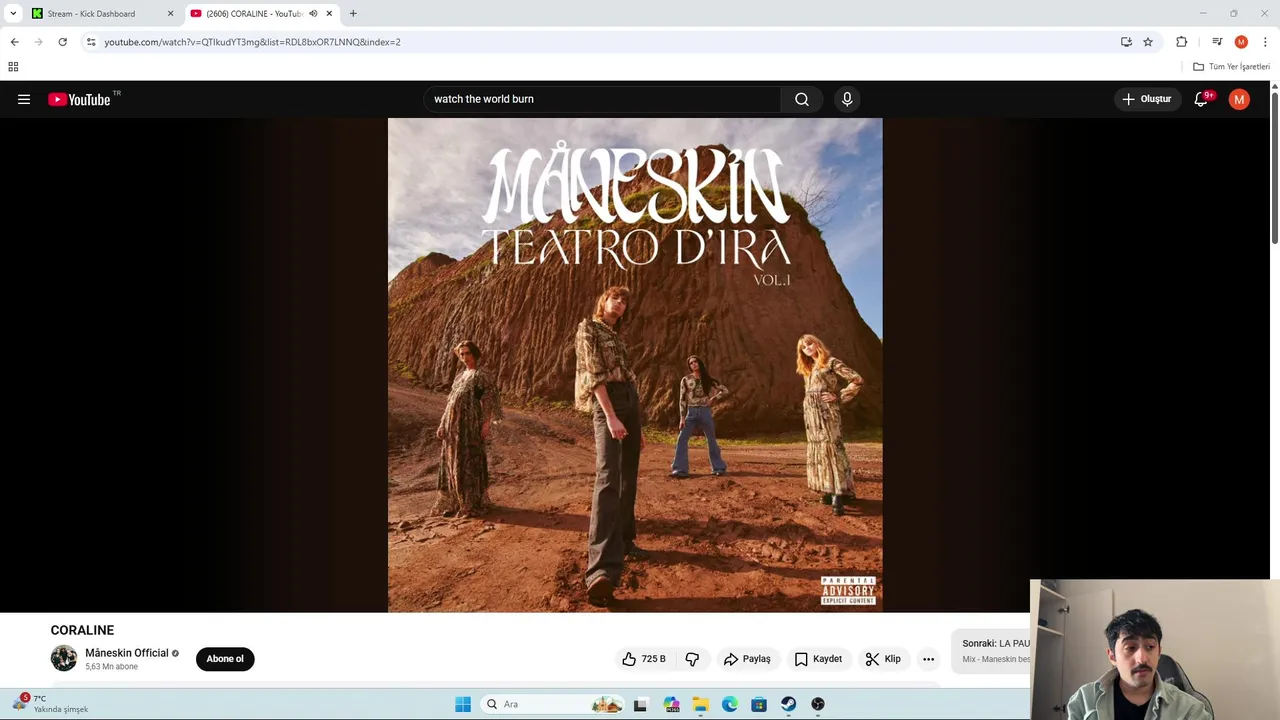Click the Oluştur create button
Screen dimensions: 1280x720
(1146, 99)
